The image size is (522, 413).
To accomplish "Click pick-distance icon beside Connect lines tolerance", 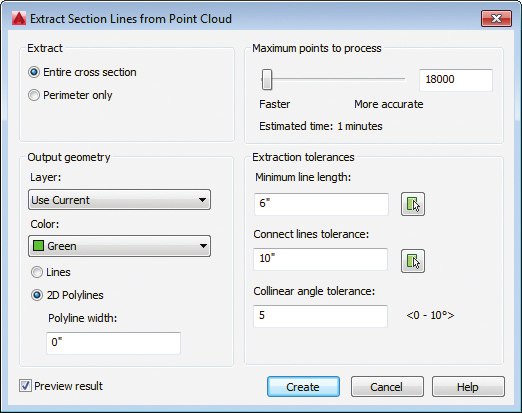I will 413,261.
